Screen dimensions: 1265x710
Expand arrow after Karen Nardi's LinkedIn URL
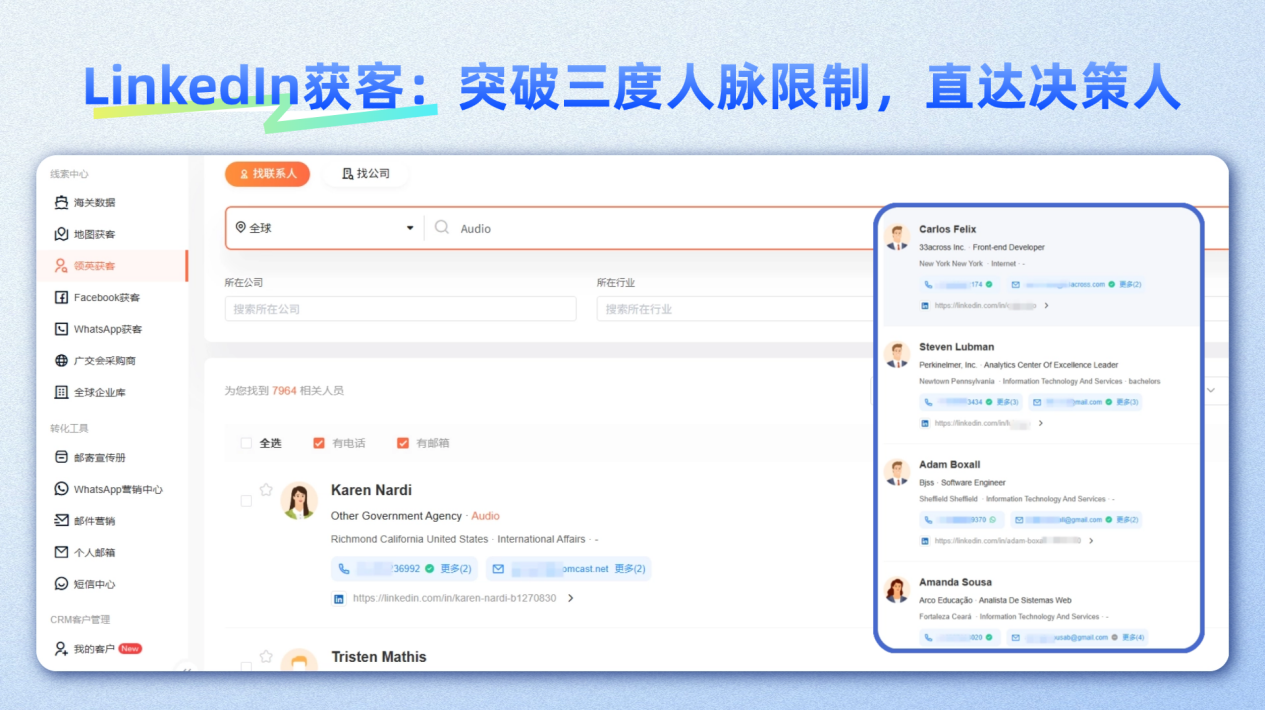[571, 599]
